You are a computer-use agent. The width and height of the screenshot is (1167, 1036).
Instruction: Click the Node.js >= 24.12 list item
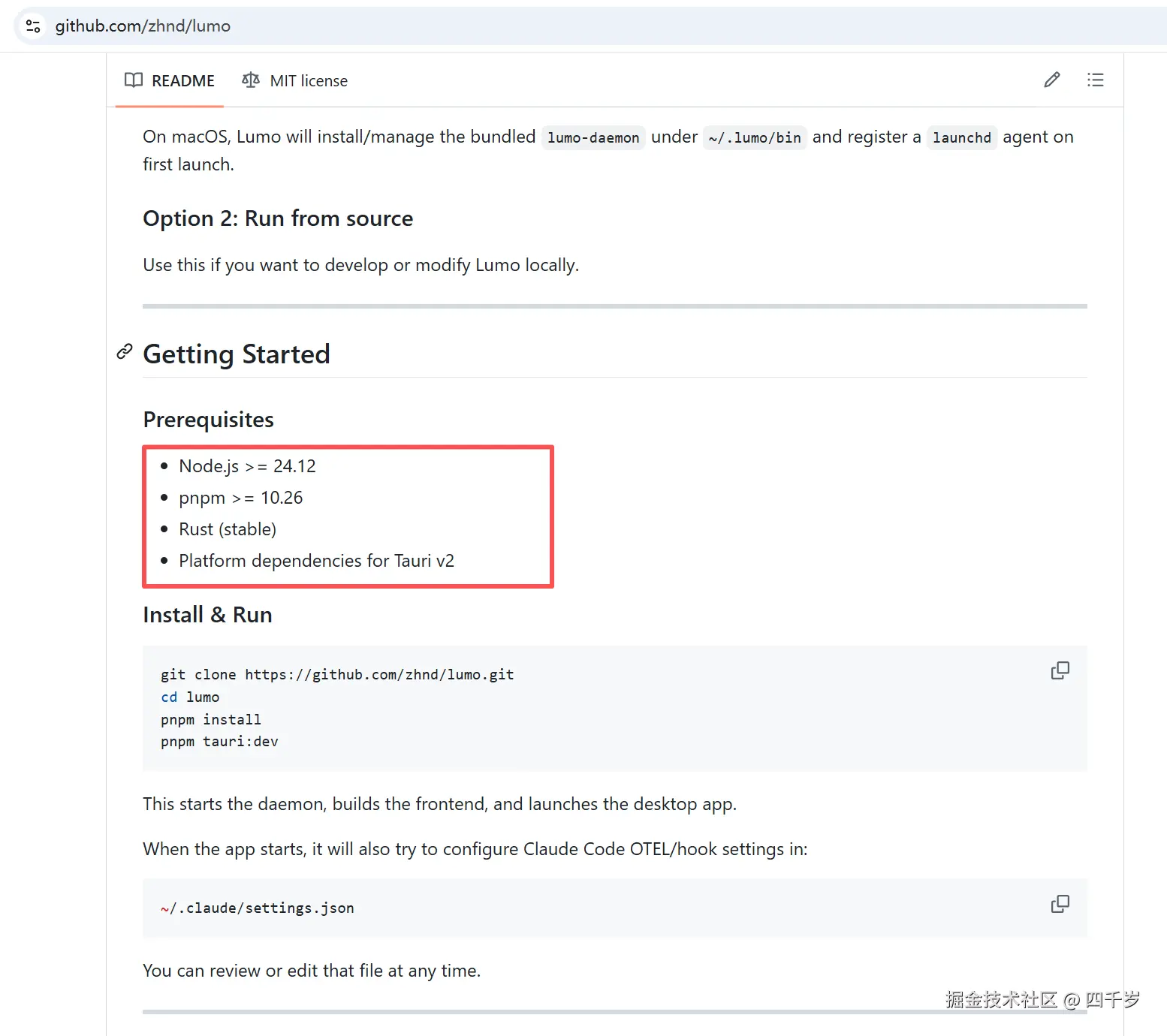click(x=247, y=466)
